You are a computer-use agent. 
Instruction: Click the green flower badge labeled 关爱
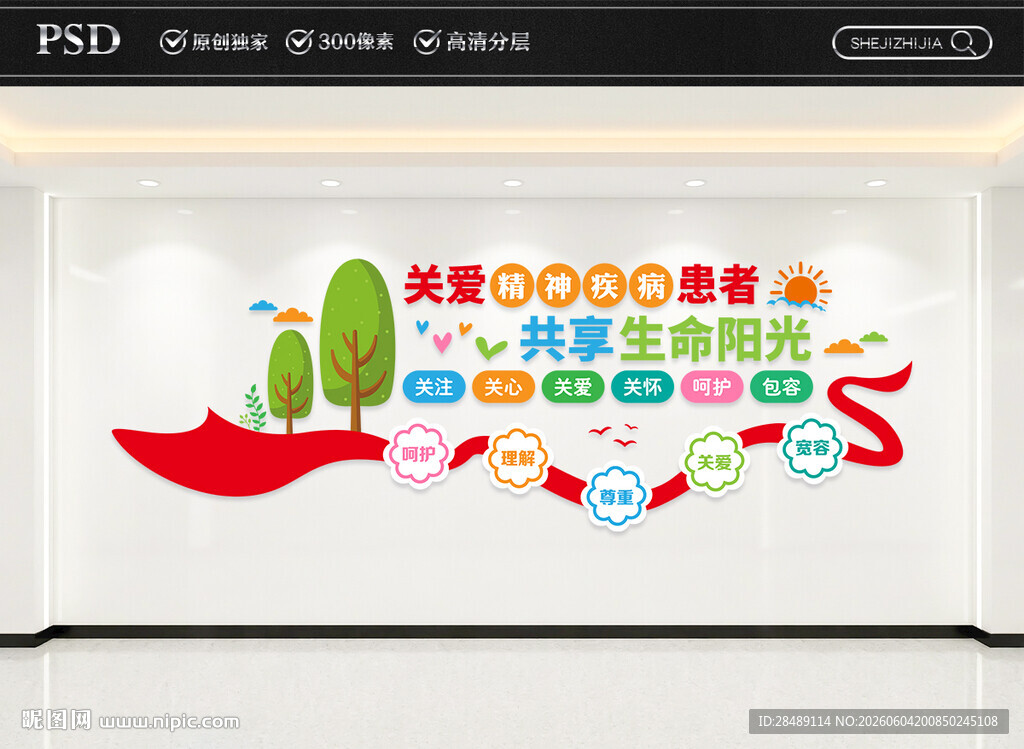pyautogui.click(x=715, y=462)
